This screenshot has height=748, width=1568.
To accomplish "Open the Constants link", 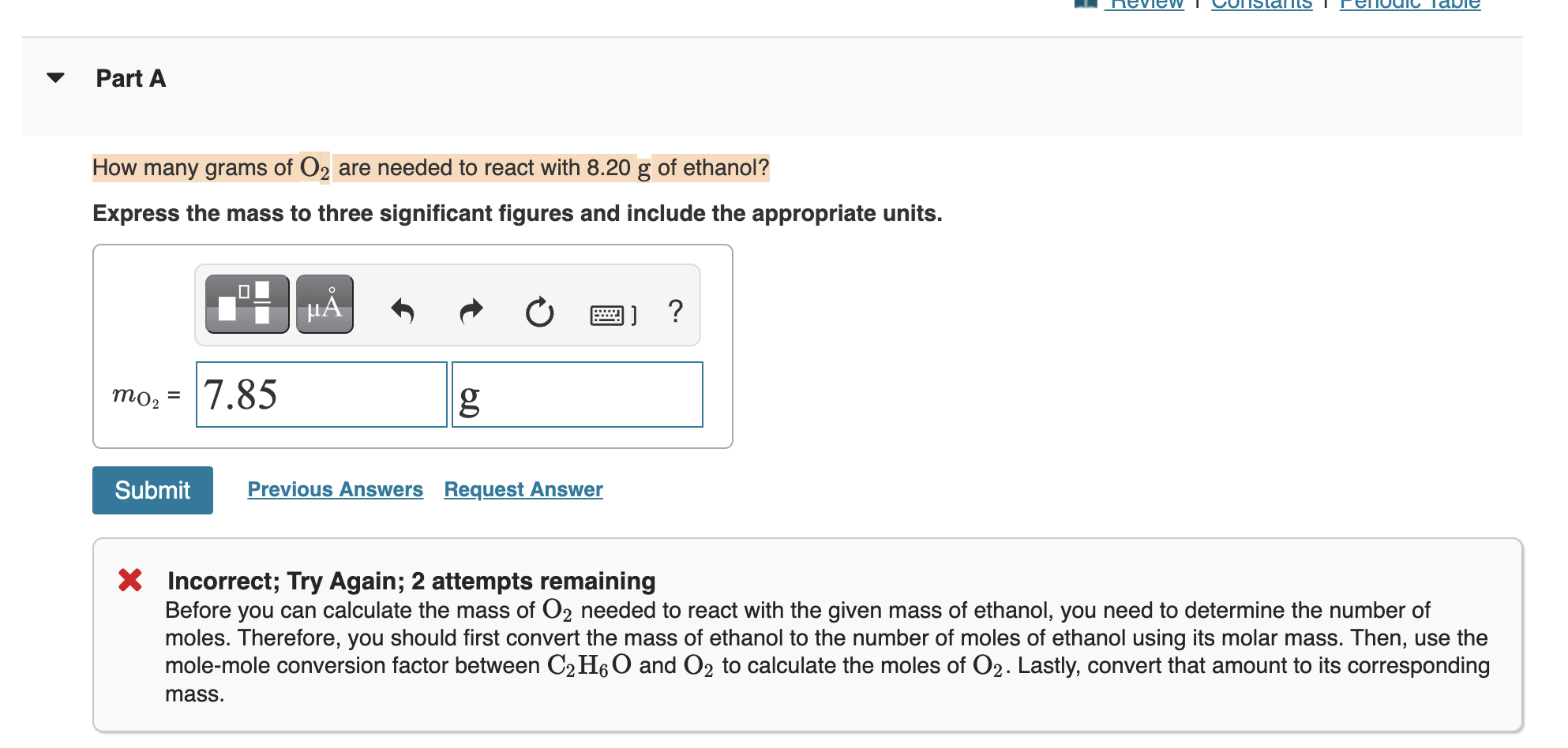I will [1261, 5].
